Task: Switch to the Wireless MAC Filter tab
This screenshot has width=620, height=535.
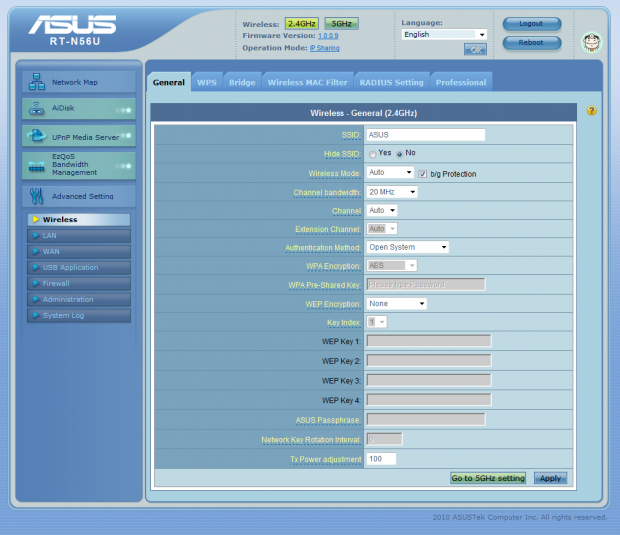Action: [x=308, y=82]
